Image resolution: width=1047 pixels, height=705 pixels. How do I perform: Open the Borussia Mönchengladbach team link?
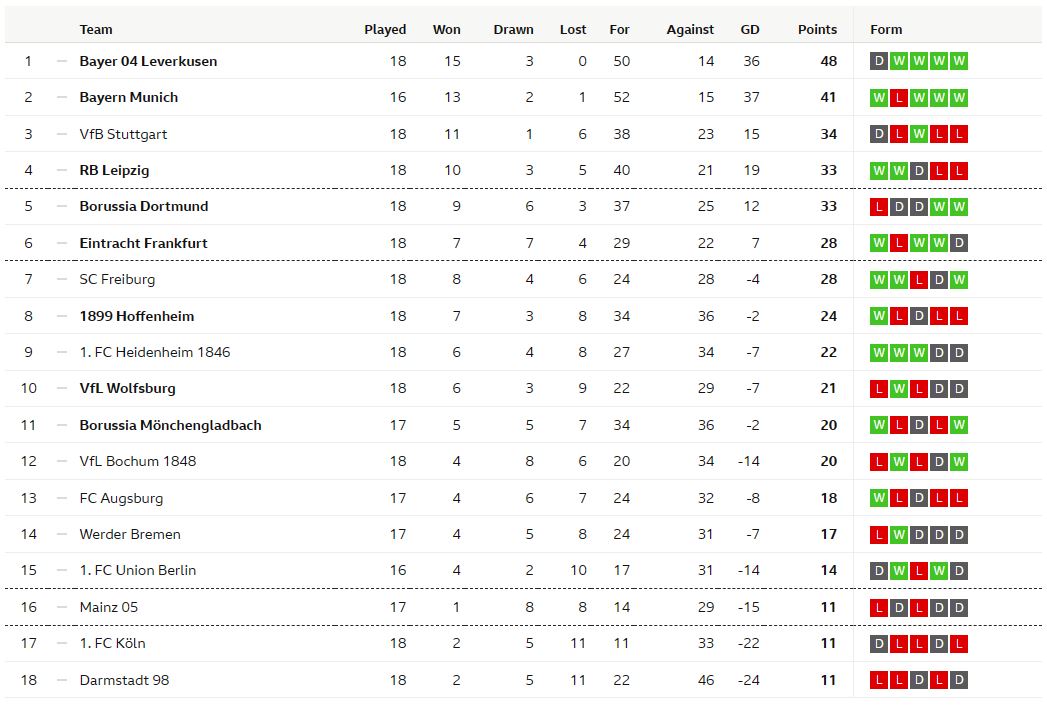click(170, 425)
